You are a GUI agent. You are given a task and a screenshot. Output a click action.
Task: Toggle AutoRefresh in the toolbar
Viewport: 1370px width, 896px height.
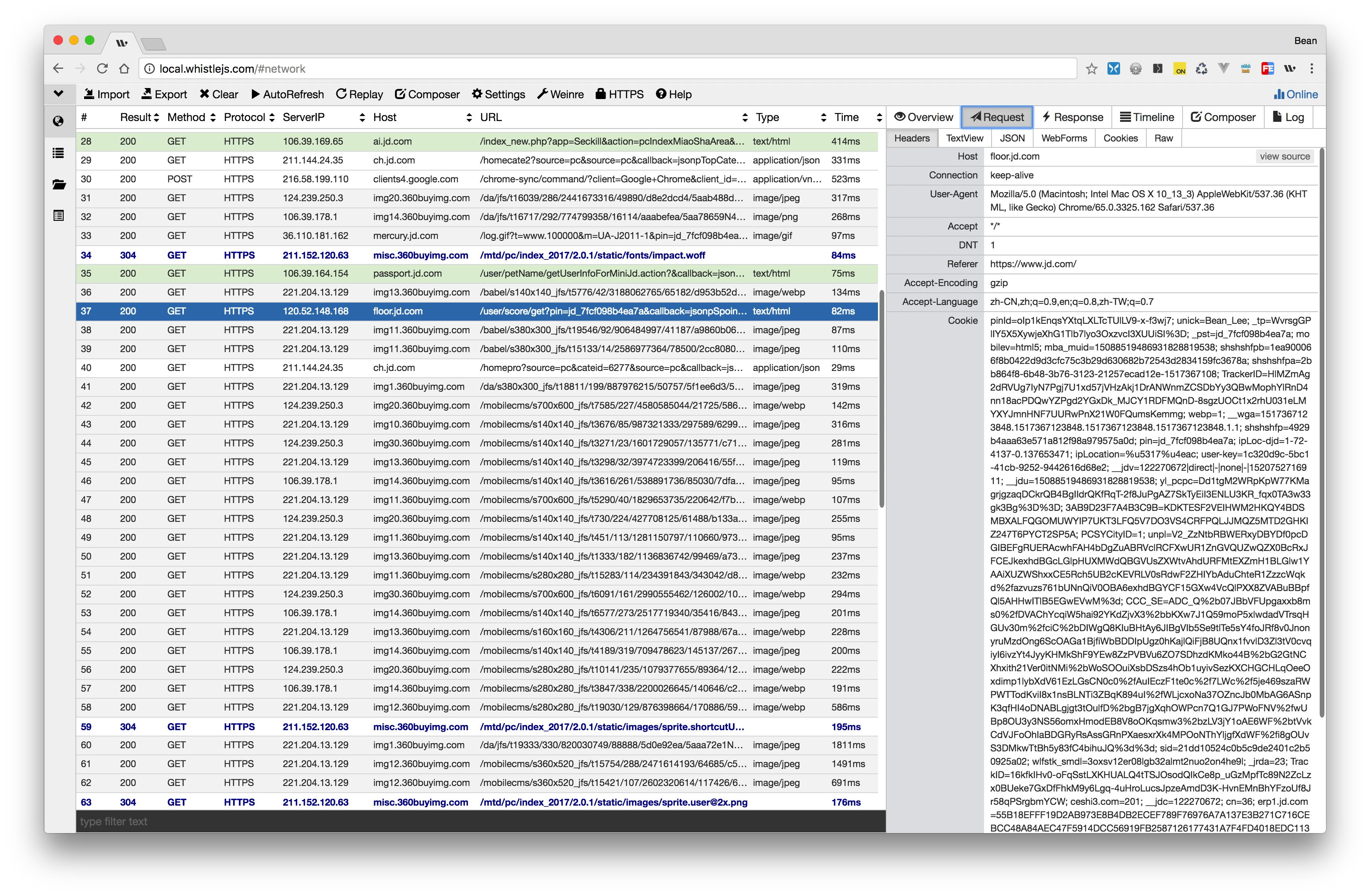tap(287, 94)
